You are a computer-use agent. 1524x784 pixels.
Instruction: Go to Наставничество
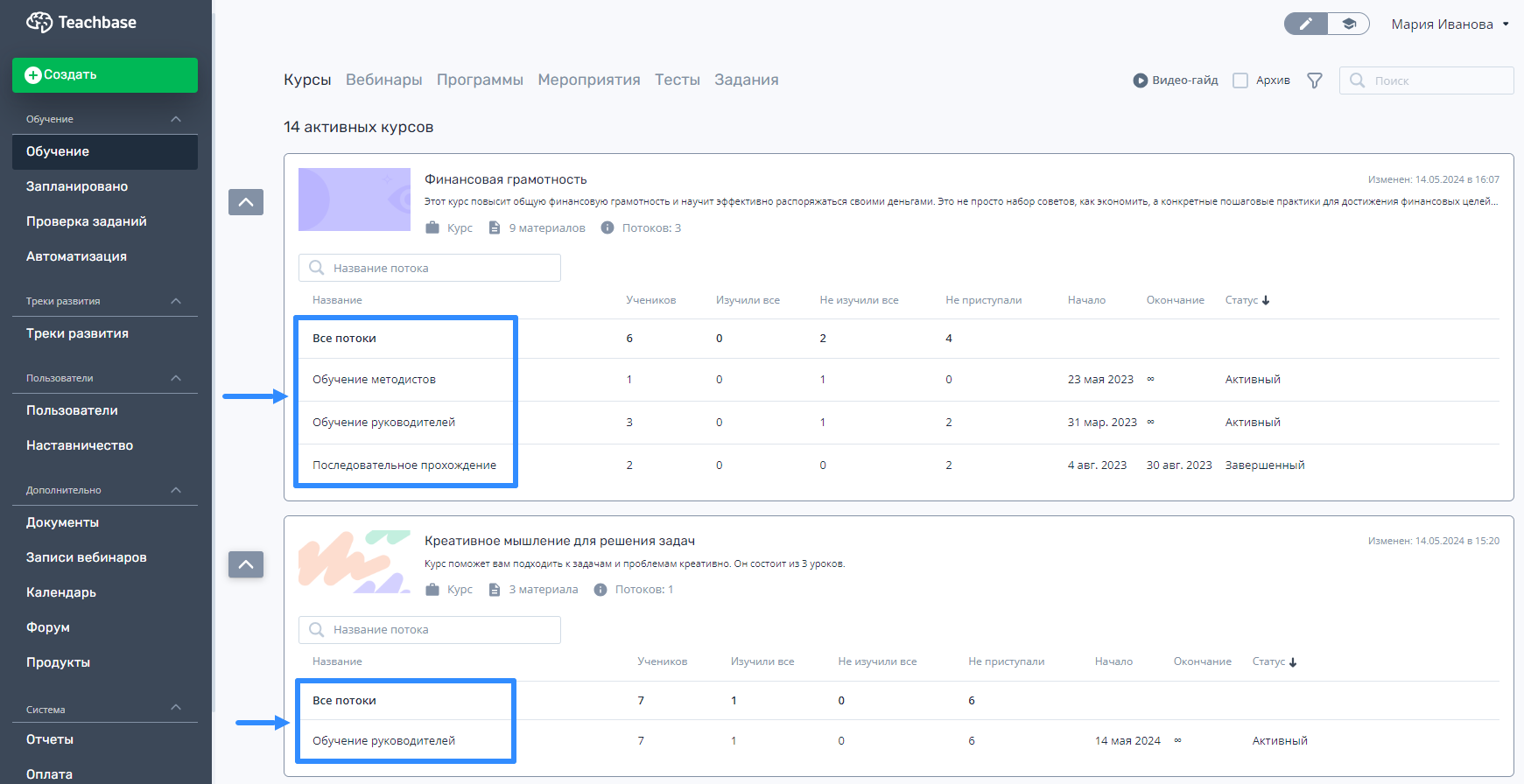click(80, 445)
